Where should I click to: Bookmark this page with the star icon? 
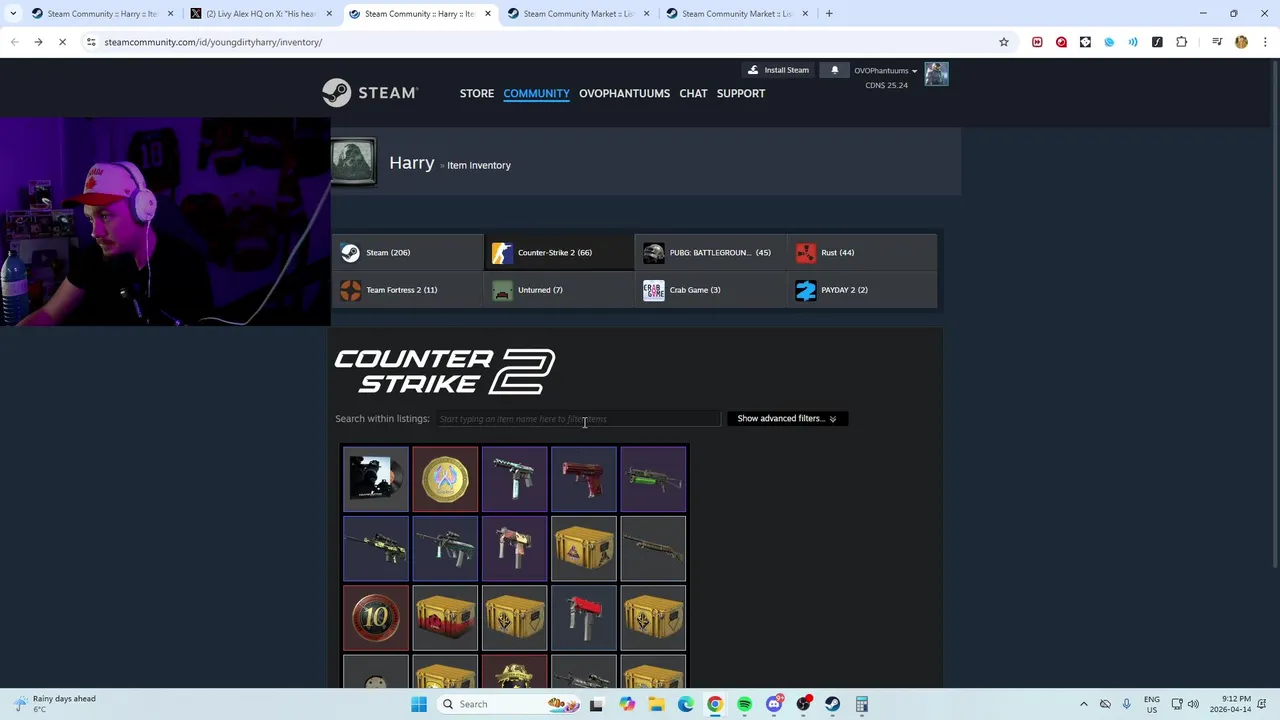[1004, 42]
